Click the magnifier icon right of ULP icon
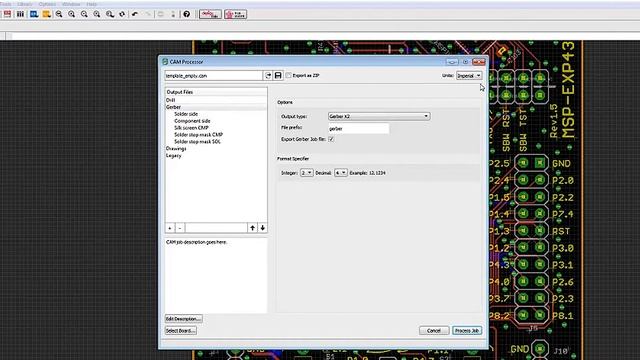Image resolution: width=640 pixels, height=360 pixels. [59, 14]
